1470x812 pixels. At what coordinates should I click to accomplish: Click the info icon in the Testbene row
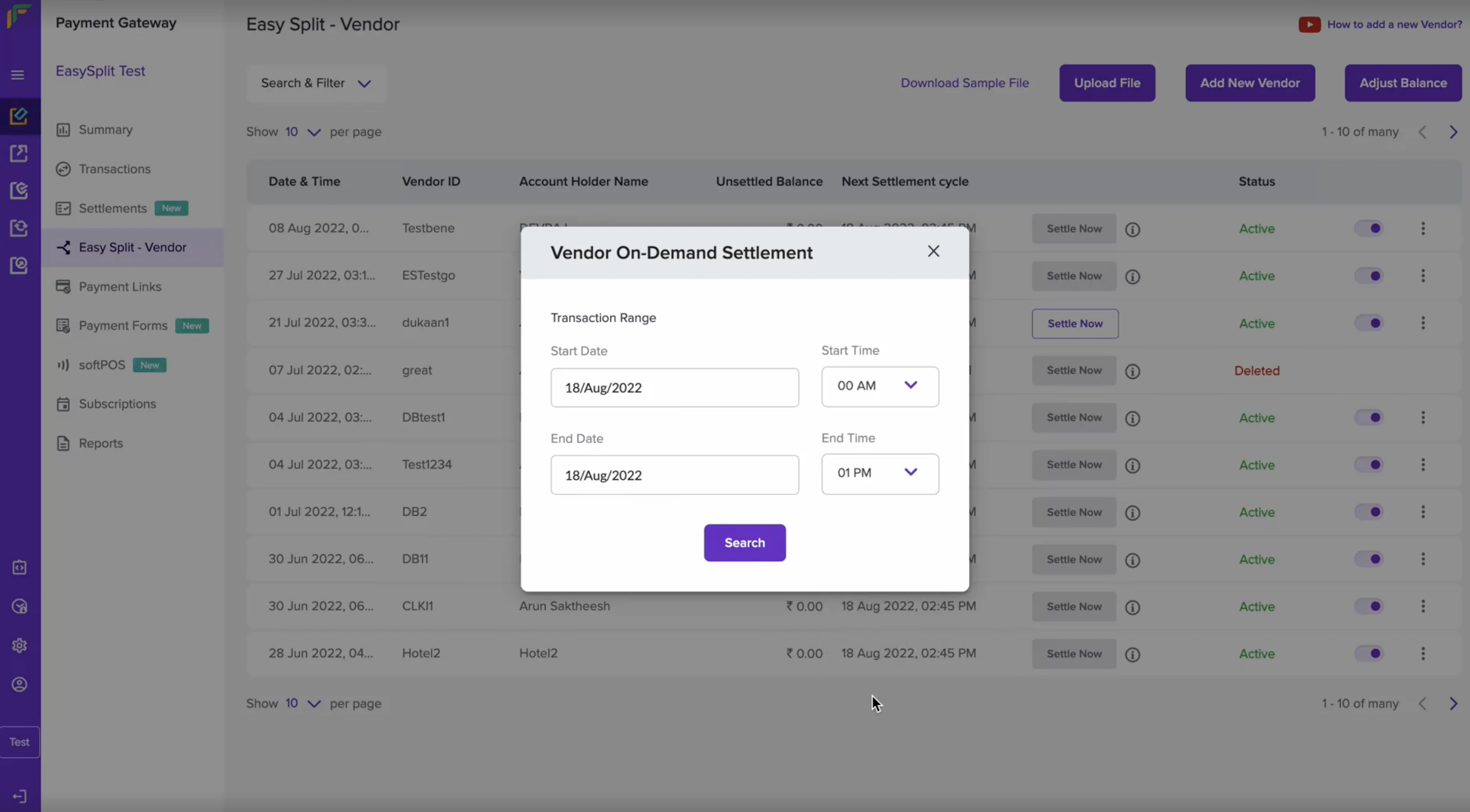[x=1133, y=229]
